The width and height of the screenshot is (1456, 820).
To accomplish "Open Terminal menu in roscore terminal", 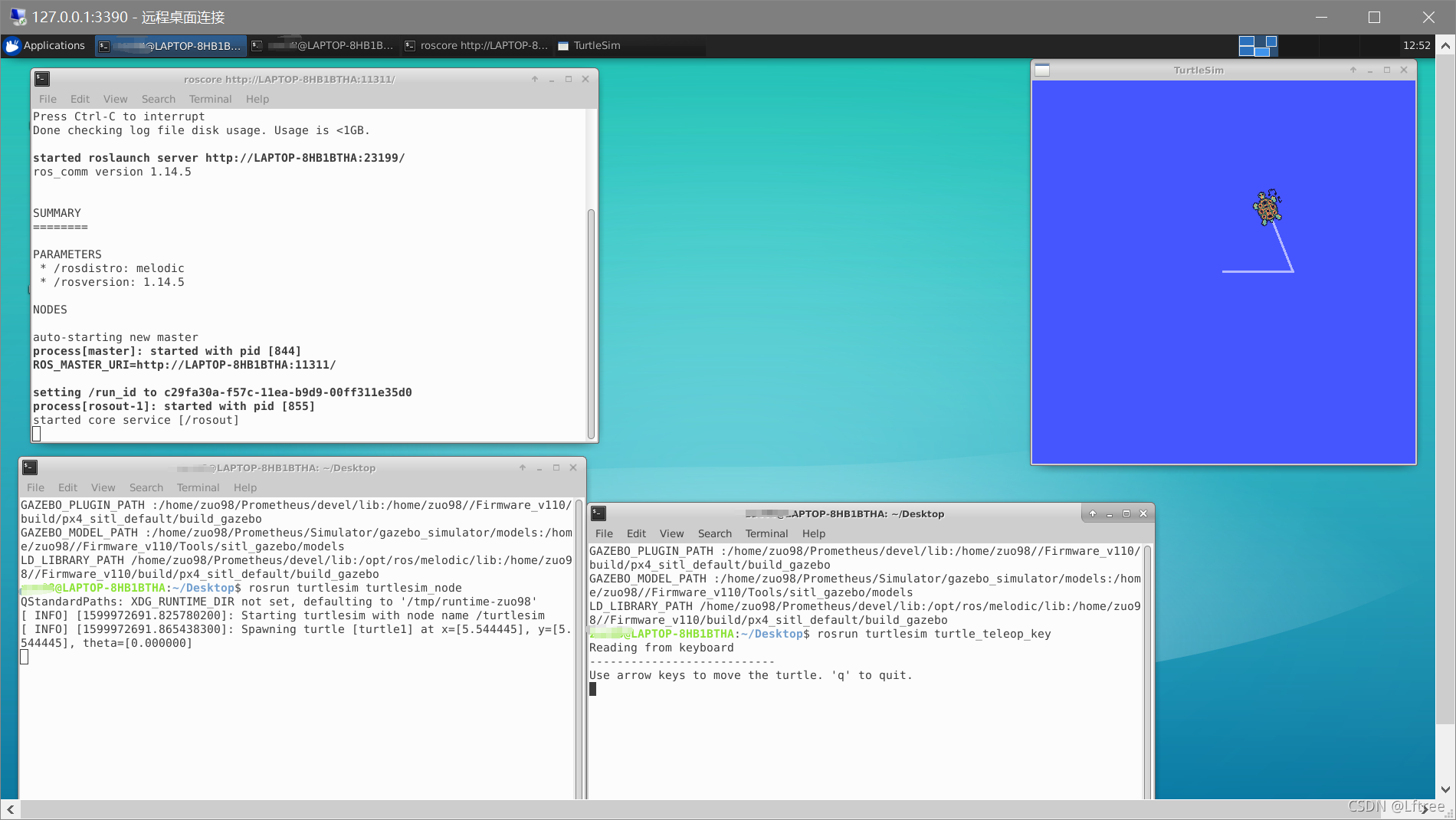I will (210, 99).
